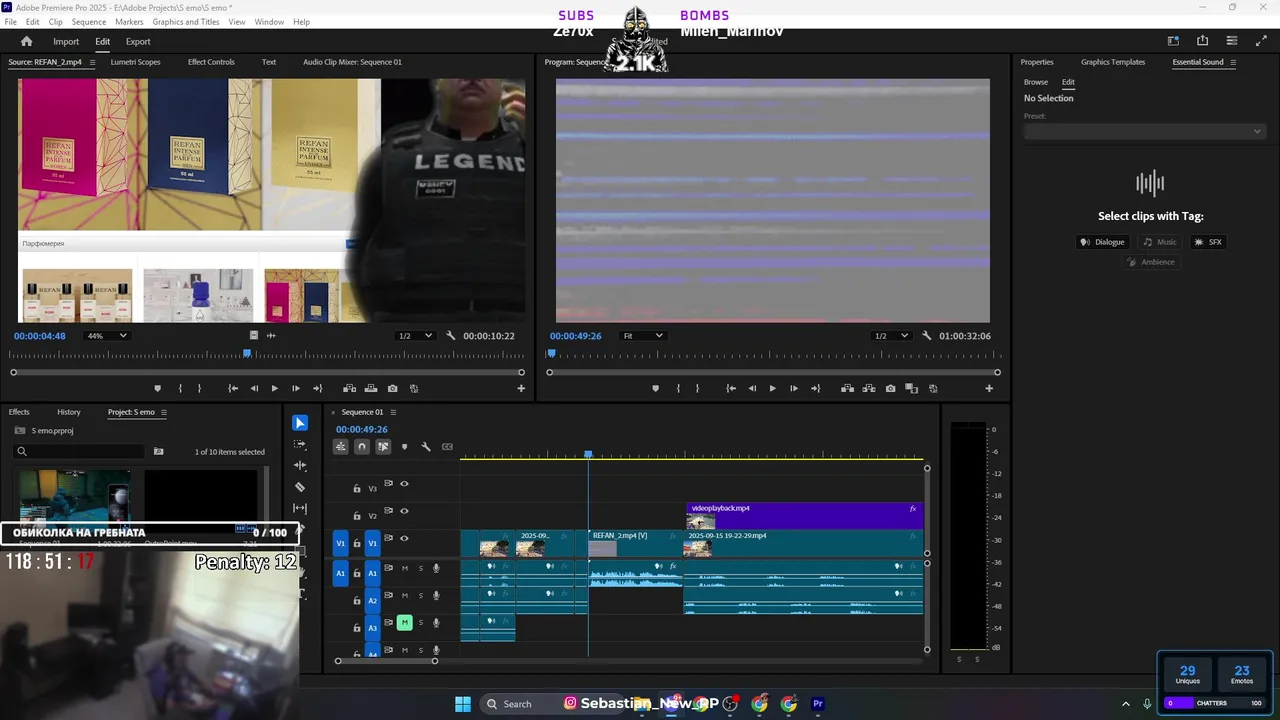Screen dimensions: 1280x720
Task: Open Program playback resolution 1/2 dropdown
Action: (891, 336)
